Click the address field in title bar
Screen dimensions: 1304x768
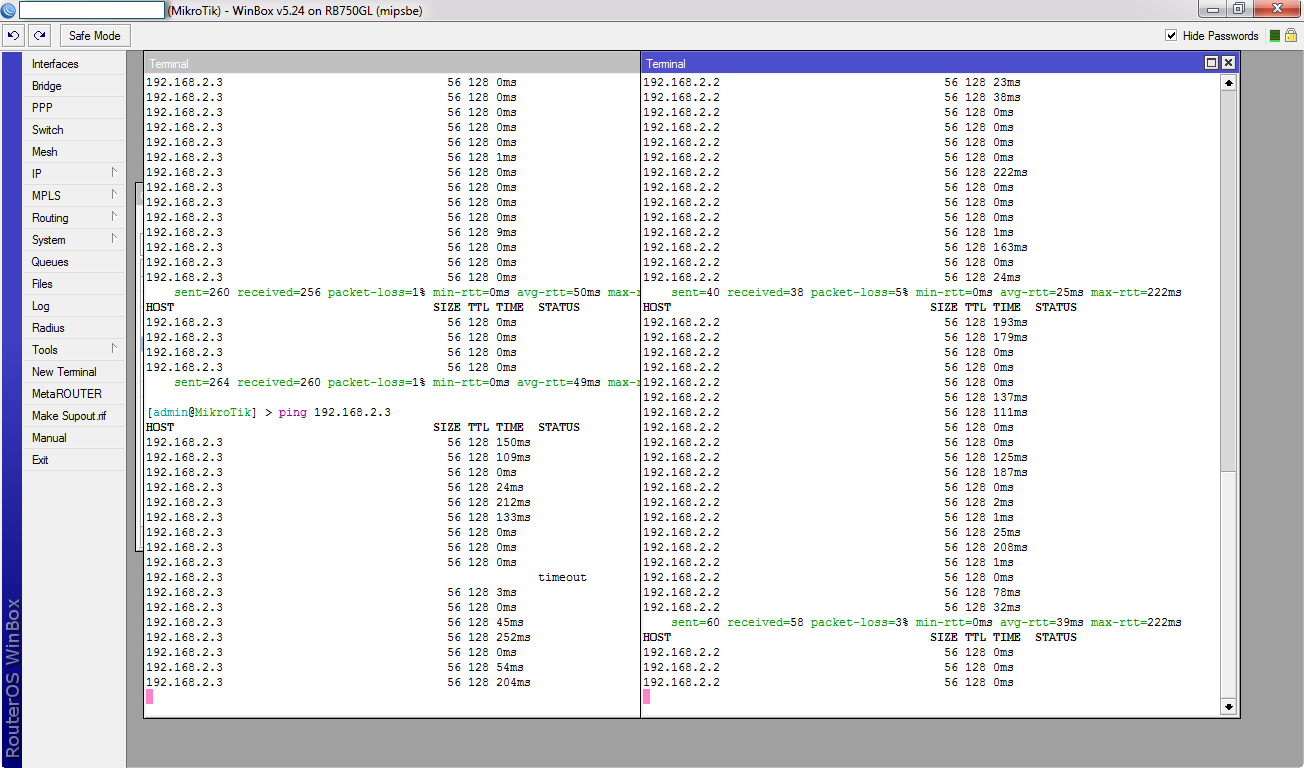pyautogui.click(x=92, y=9)
